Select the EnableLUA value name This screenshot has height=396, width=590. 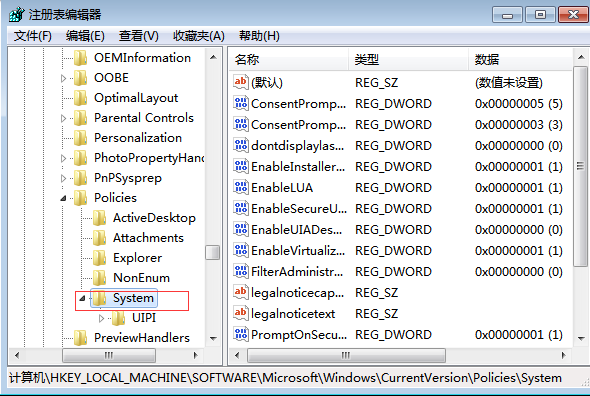click(x=282, y=187)
